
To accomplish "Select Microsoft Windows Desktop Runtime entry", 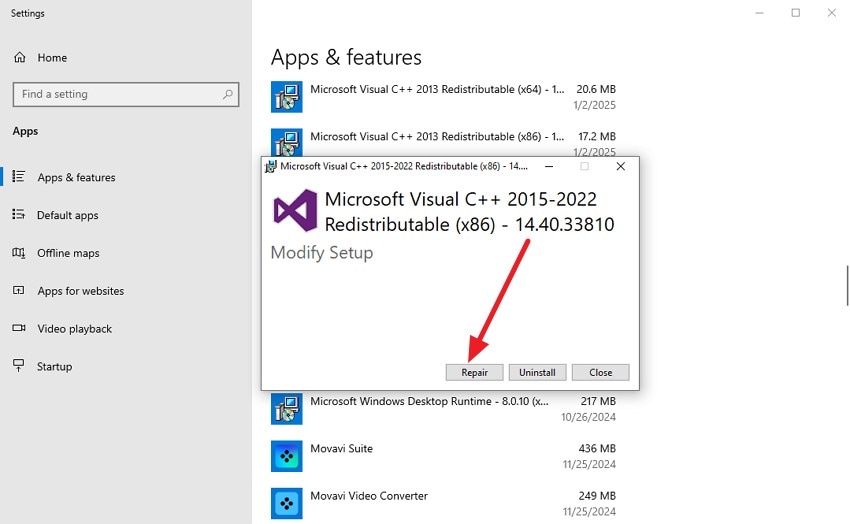I will (x=440, y=408).
